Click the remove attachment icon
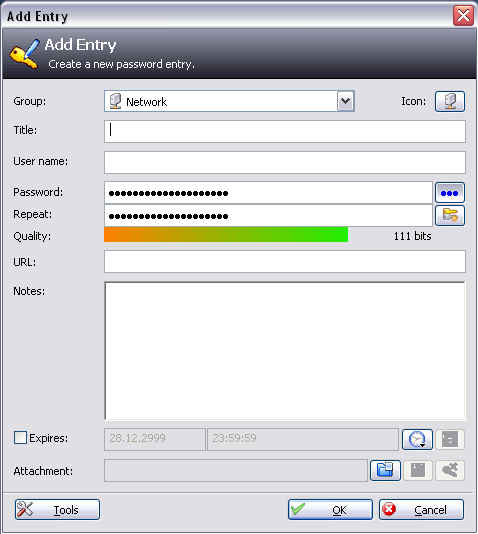 tap(450, 470)
